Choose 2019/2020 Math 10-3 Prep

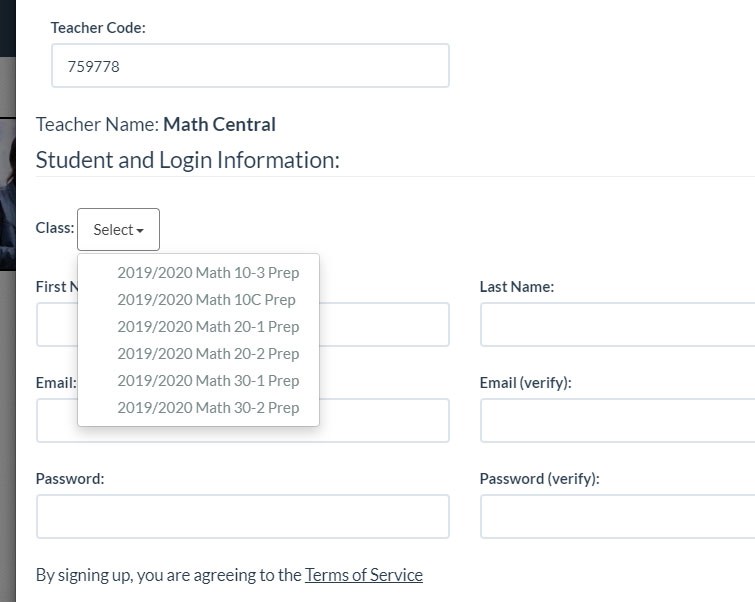[208, 272]
